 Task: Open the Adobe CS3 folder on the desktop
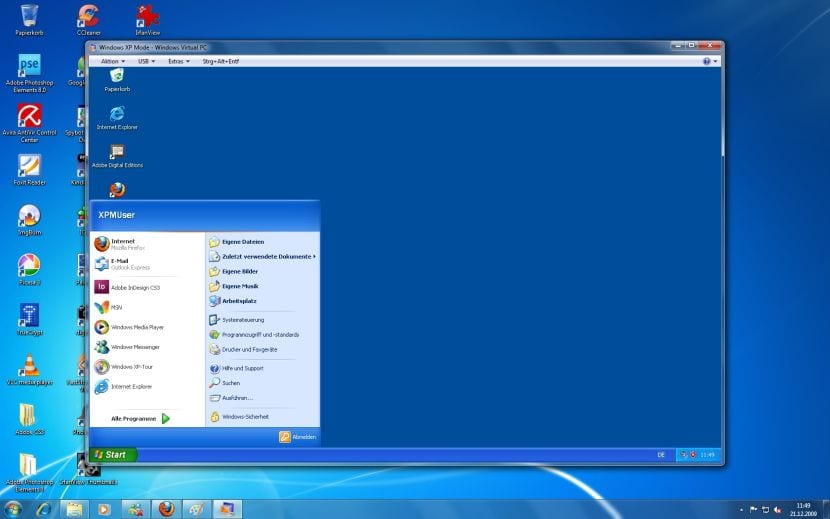point(29,419)
